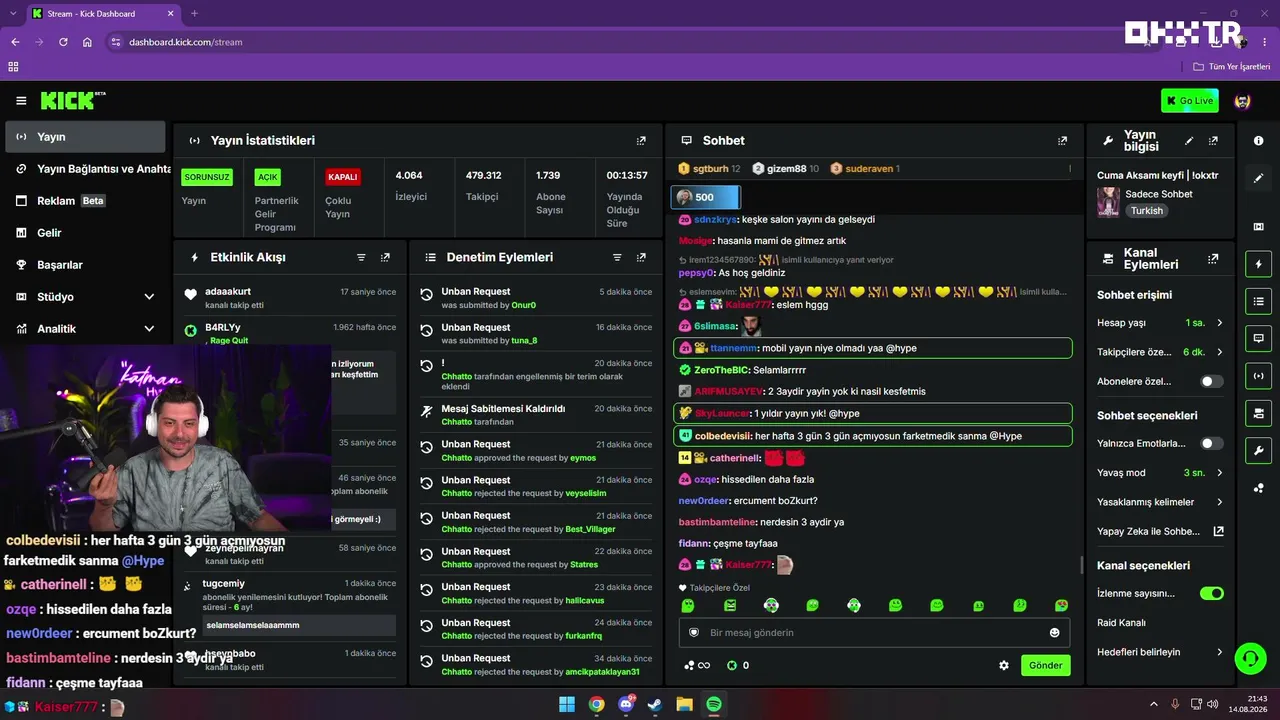Click the Turkish language tag in Yayın bilgisi
Screen dimensions: 1280x720
pyautogui.click(x=1147, y=211)
